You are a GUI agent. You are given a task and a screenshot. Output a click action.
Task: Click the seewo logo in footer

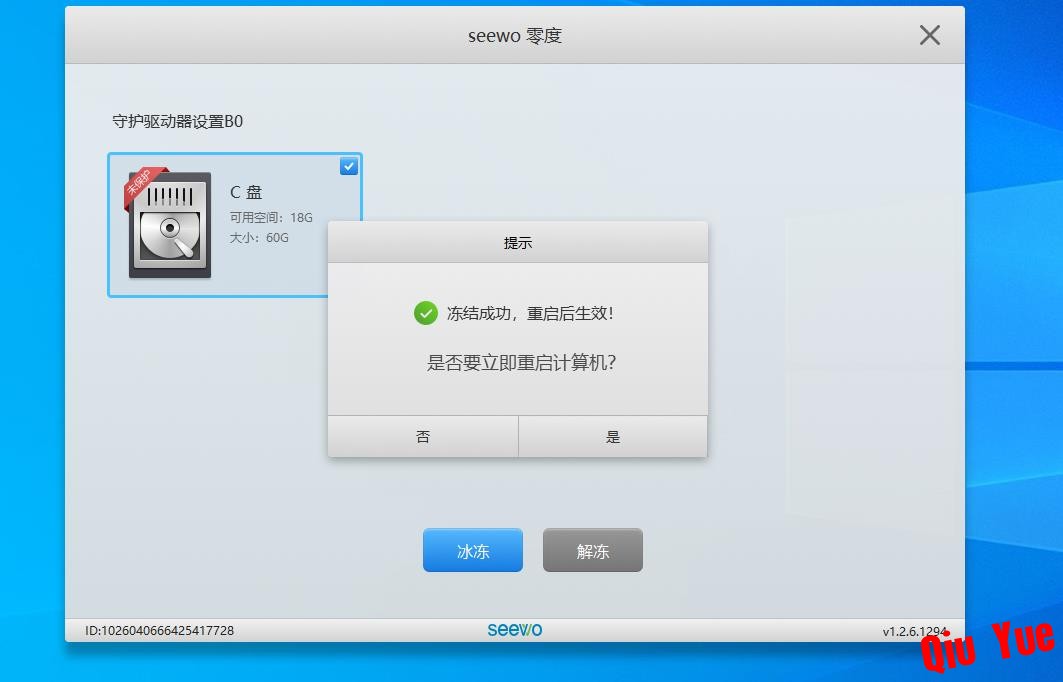(515, 630)
